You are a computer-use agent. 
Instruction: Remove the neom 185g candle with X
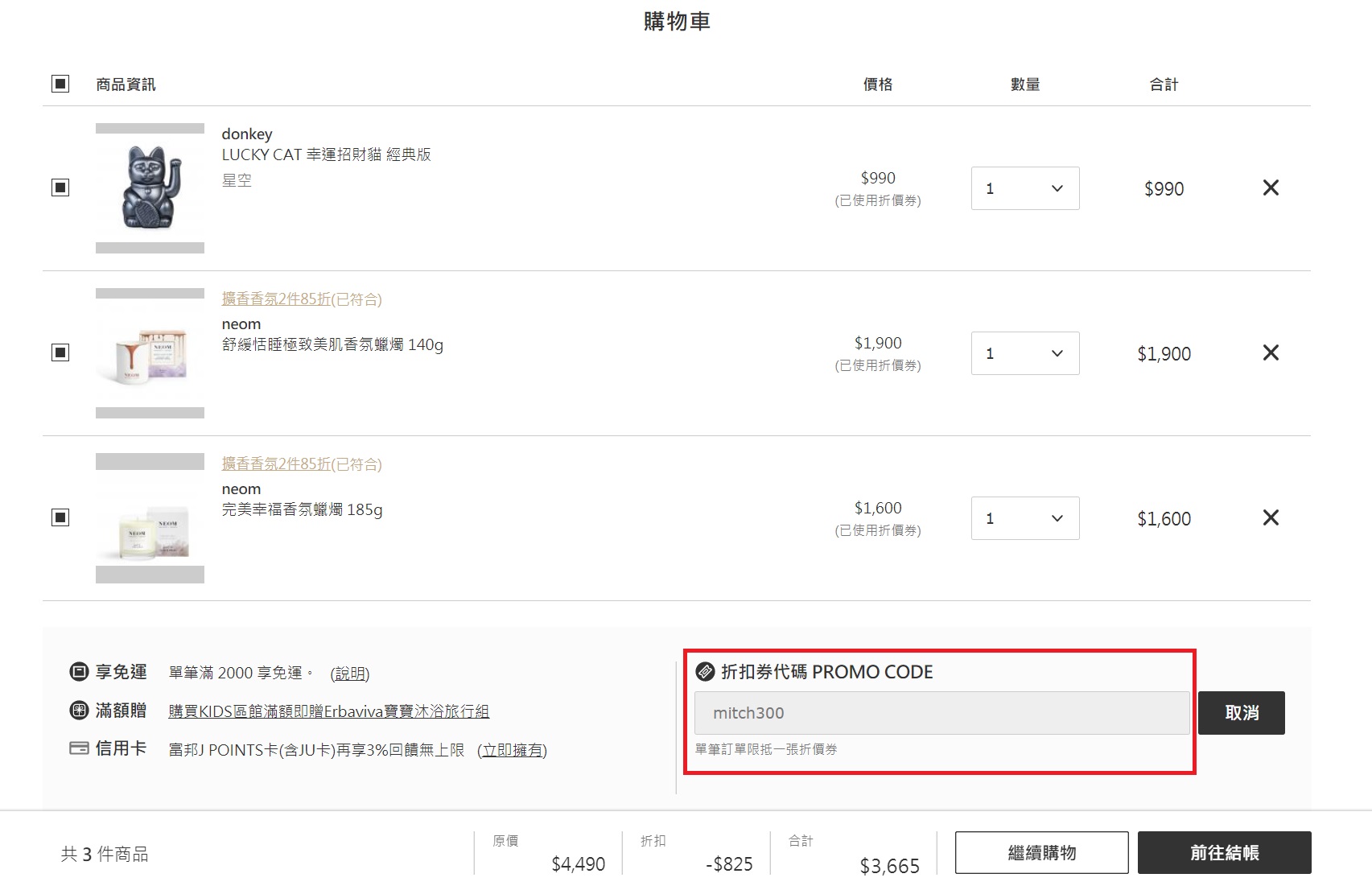[1271, 517]
